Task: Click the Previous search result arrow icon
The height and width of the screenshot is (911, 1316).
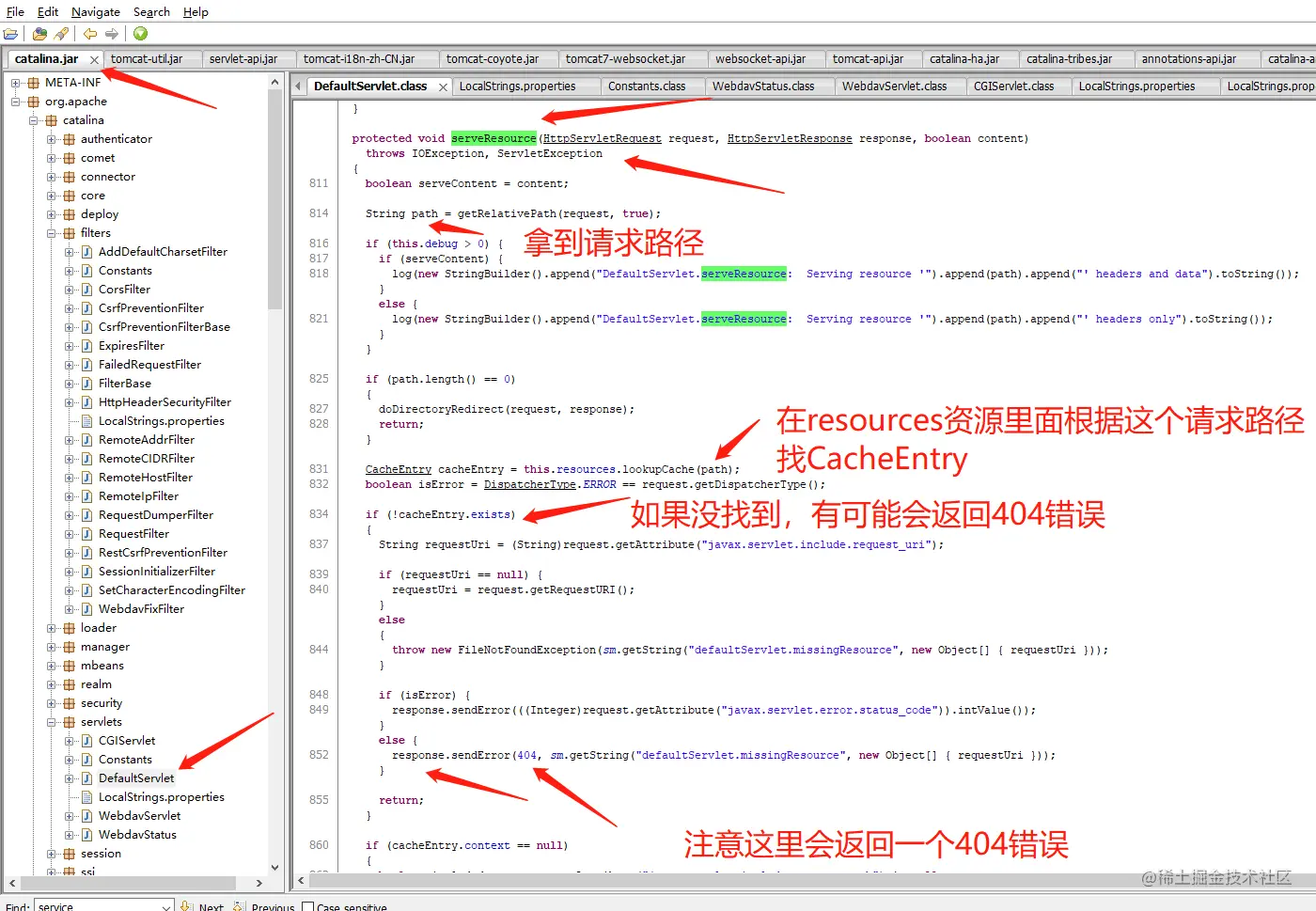Action: coord(238,904)
